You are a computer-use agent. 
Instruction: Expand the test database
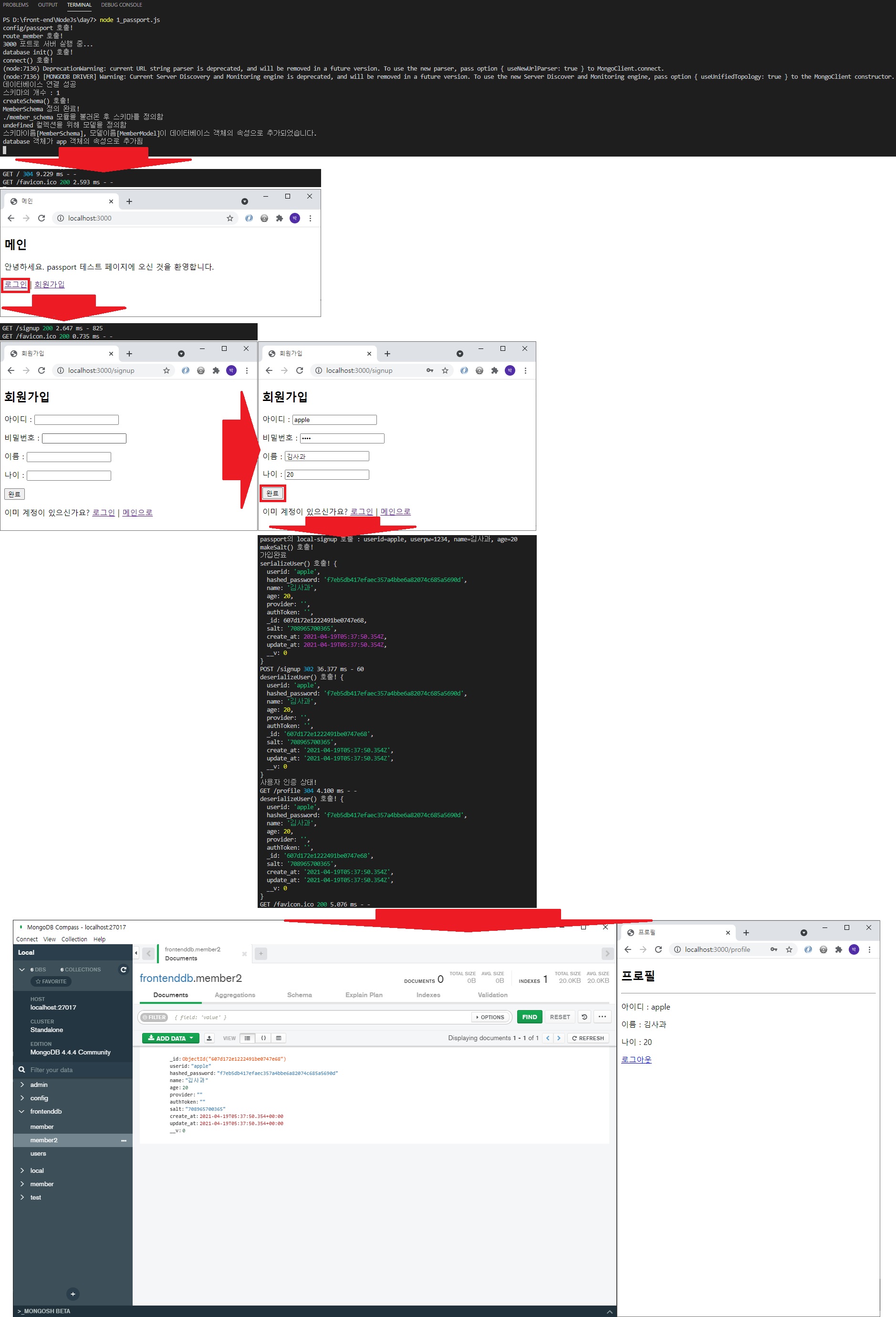tap(22, 1198)
